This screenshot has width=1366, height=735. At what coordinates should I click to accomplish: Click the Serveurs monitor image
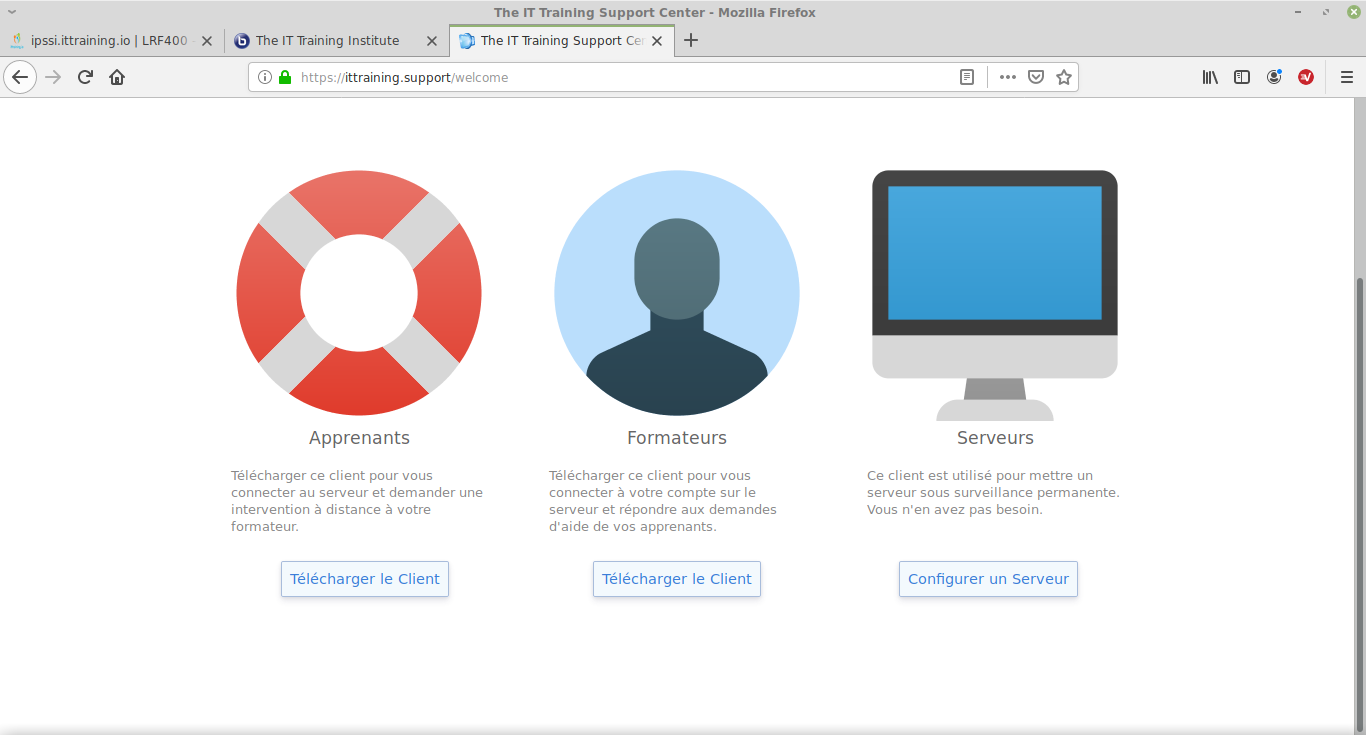995,295
